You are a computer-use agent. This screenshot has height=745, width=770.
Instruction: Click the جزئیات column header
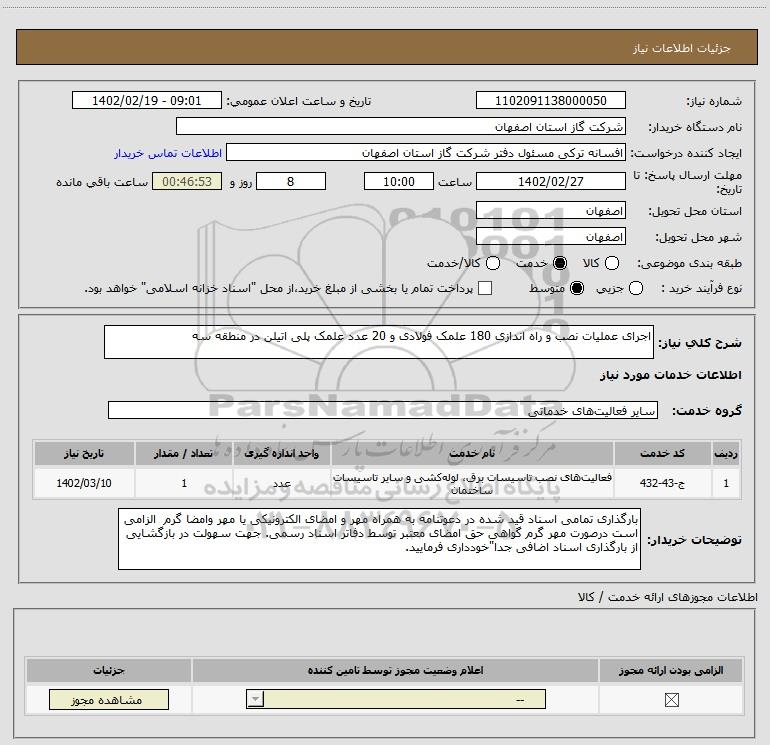pos(109,670)
